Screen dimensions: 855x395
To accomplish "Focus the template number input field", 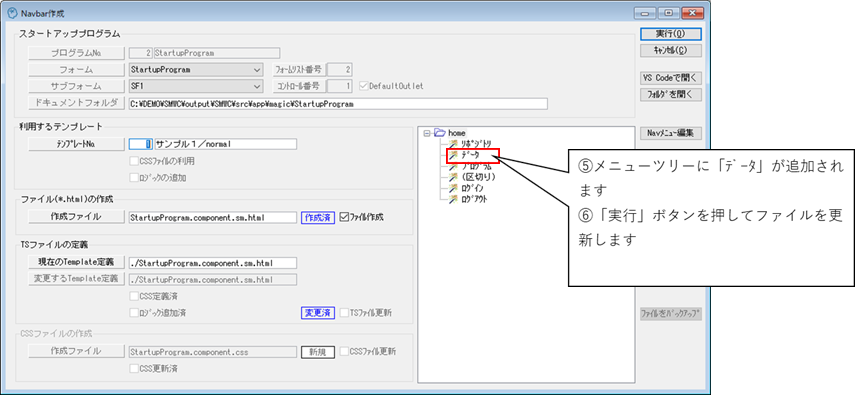I will pos(141,144).
